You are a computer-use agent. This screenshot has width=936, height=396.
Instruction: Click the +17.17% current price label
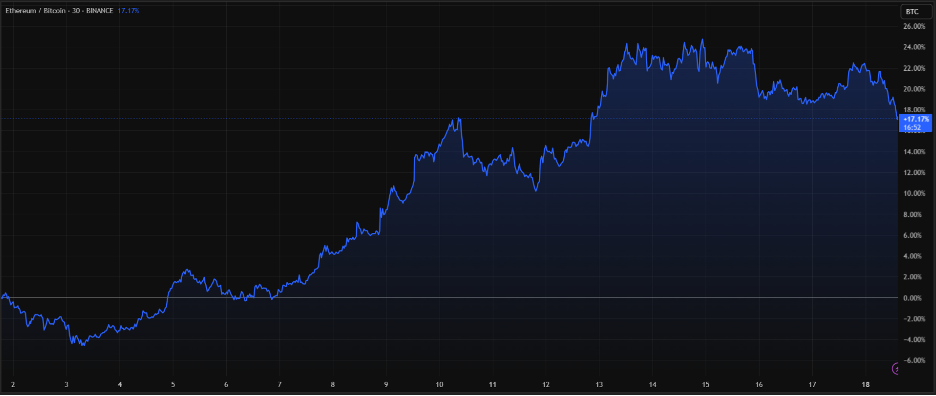click(x=917, y=119)
